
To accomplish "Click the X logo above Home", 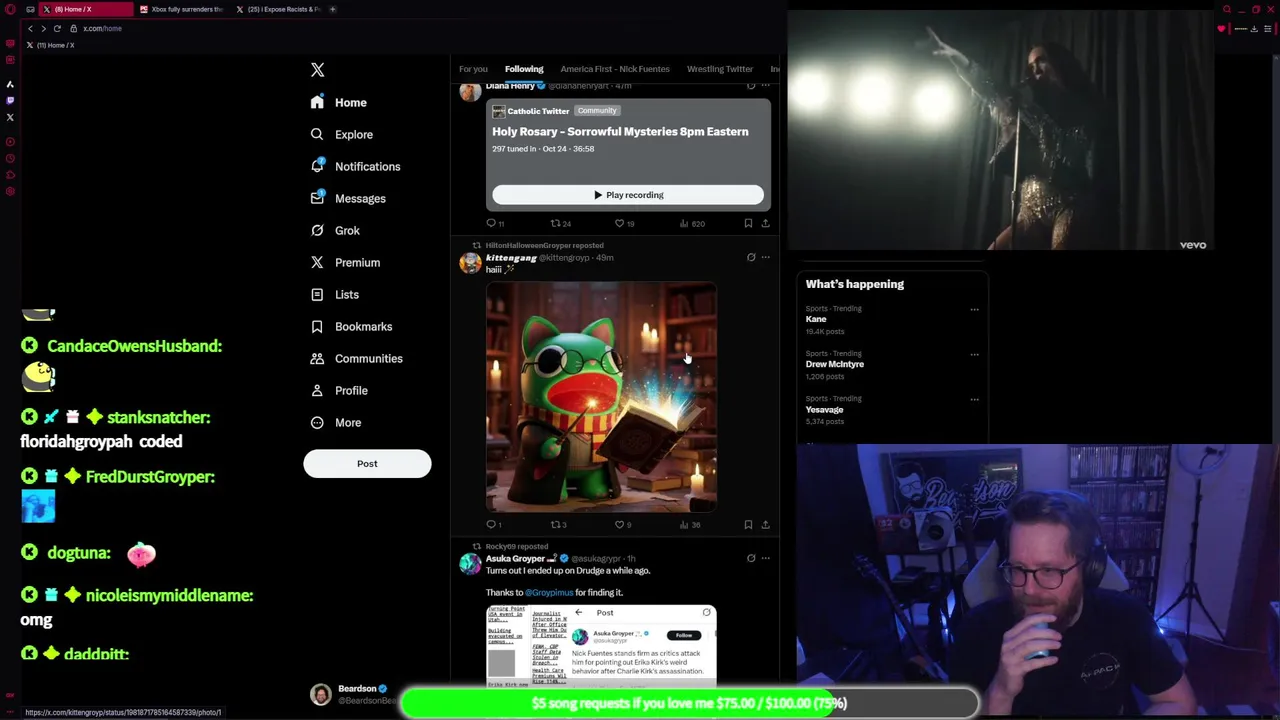I will coord(317,70).
